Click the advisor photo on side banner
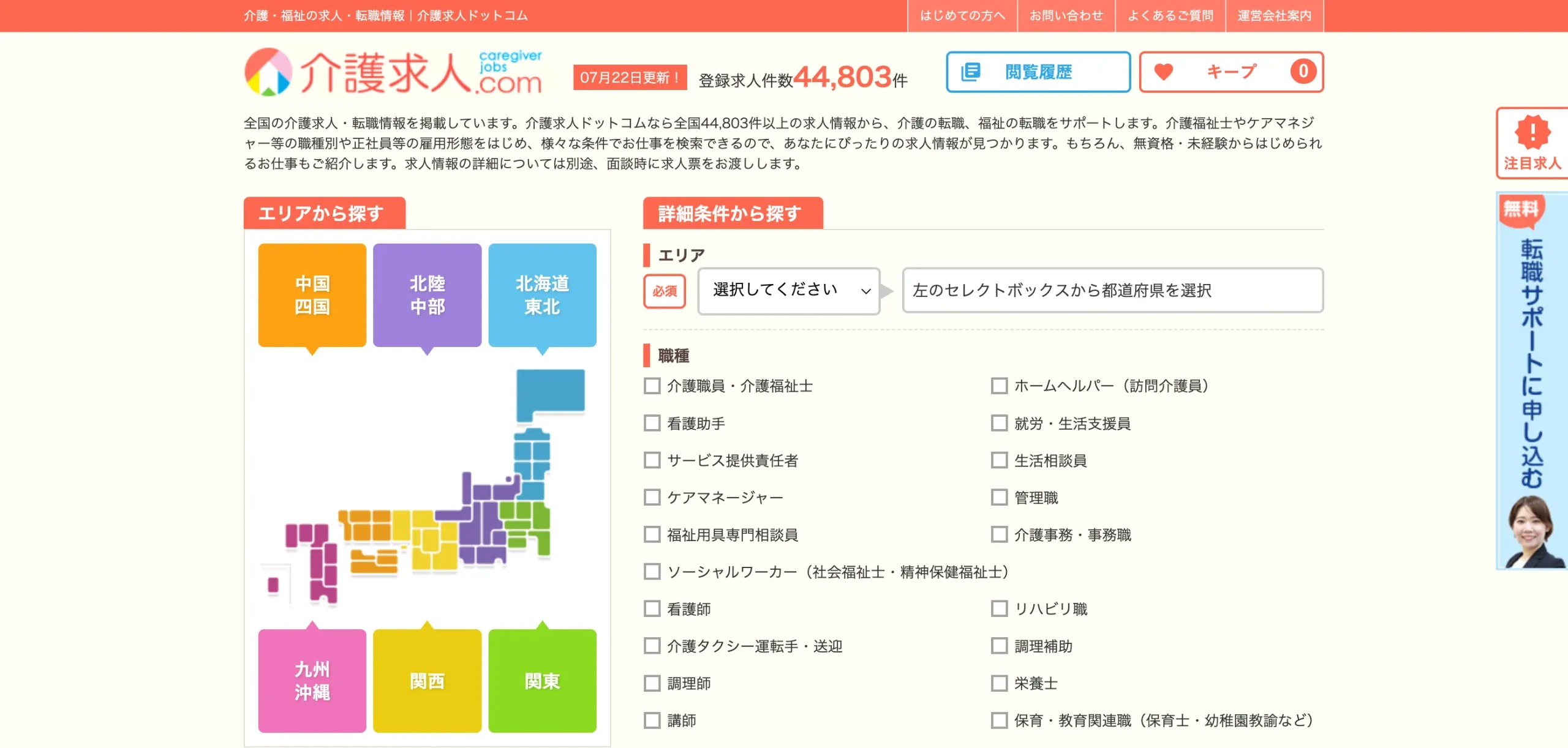The width and height of the screenshot is (1568, 748). coord(1531,531)
